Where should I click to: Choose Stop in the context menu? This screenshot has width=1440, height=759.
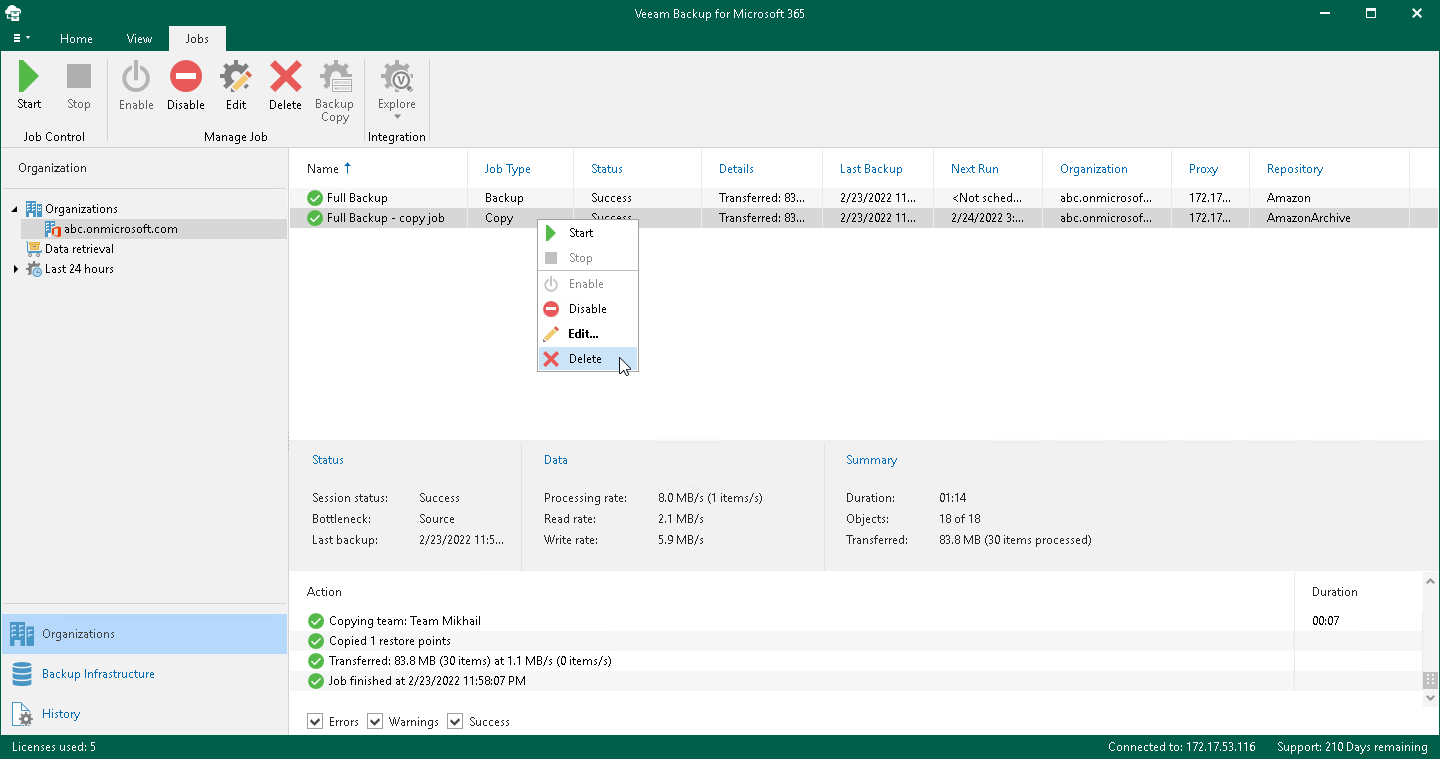pos(588,258)
